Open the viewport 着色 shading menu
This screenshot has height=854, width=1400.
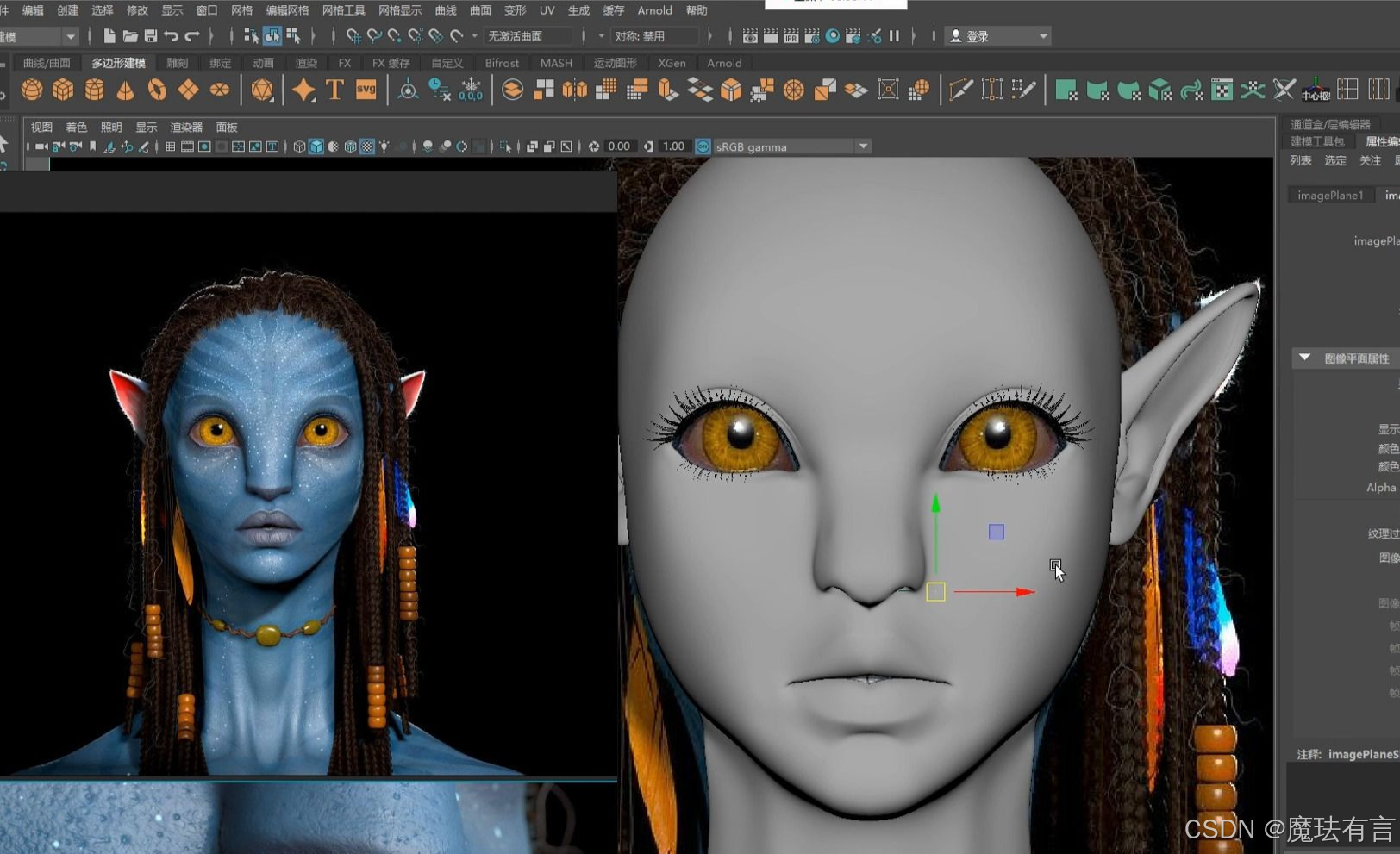coord(76,127)
